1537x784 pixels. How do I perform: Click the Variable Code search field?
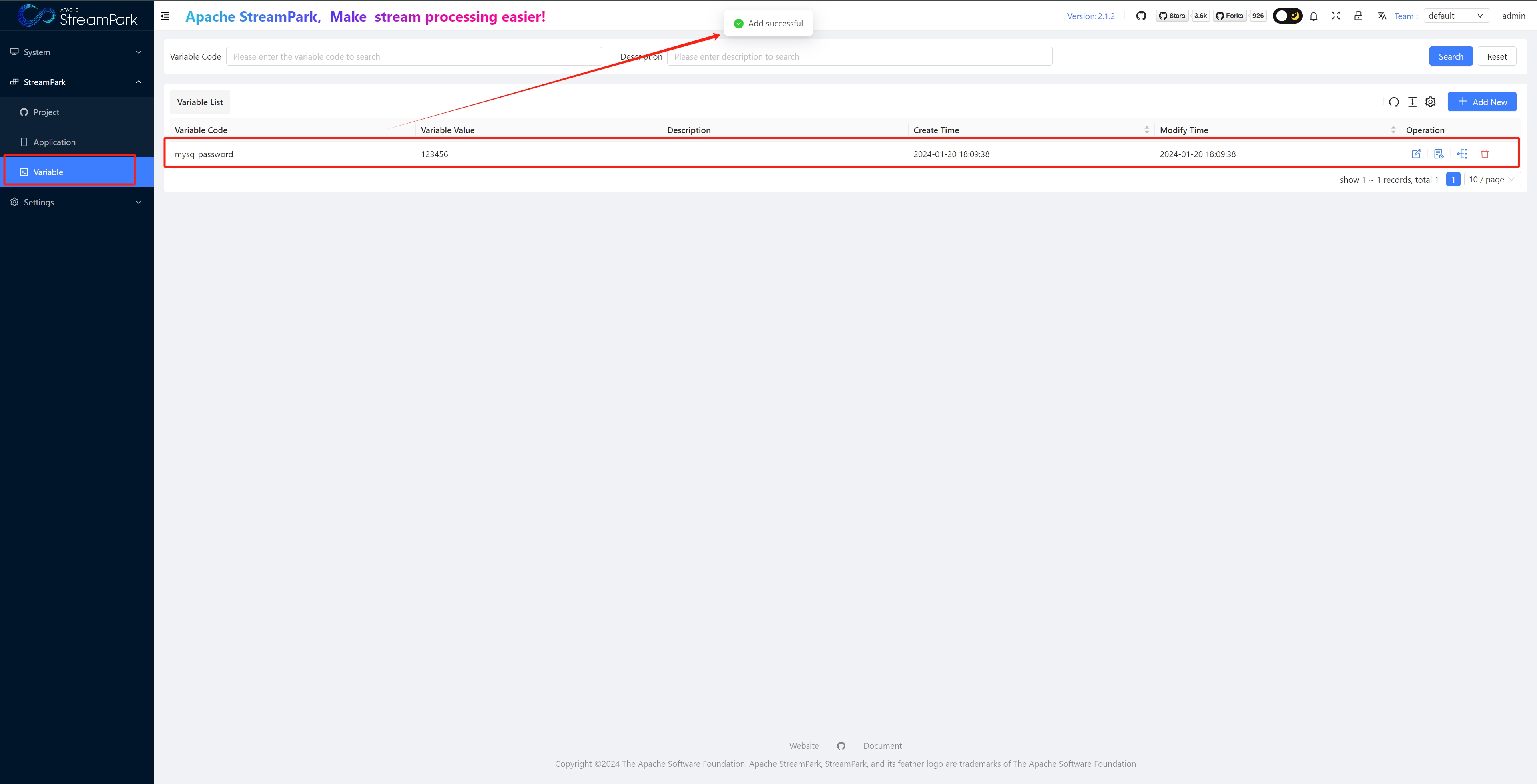413,57
